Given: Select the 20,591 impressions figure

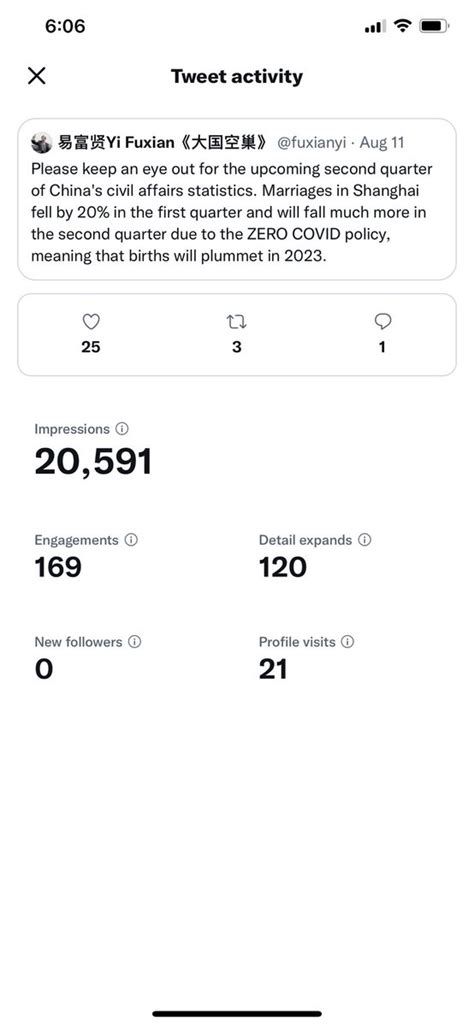Looking at the screenshot, I should pyautogui.click(x=93, y=462).
